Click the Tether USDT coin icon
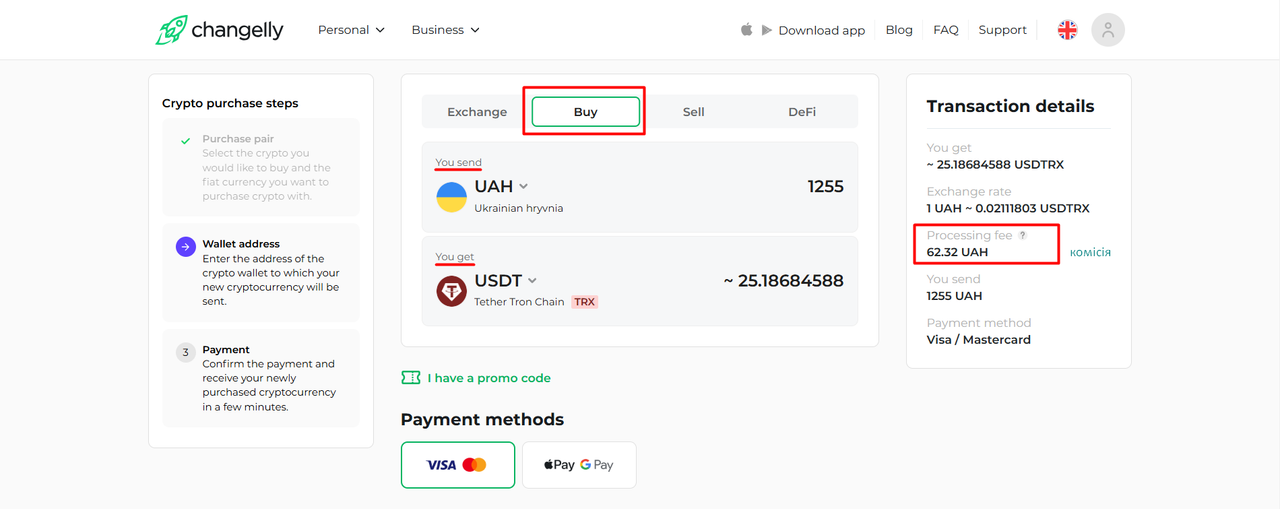This screenshot has height=509, width=1280. tap(452, 291)
